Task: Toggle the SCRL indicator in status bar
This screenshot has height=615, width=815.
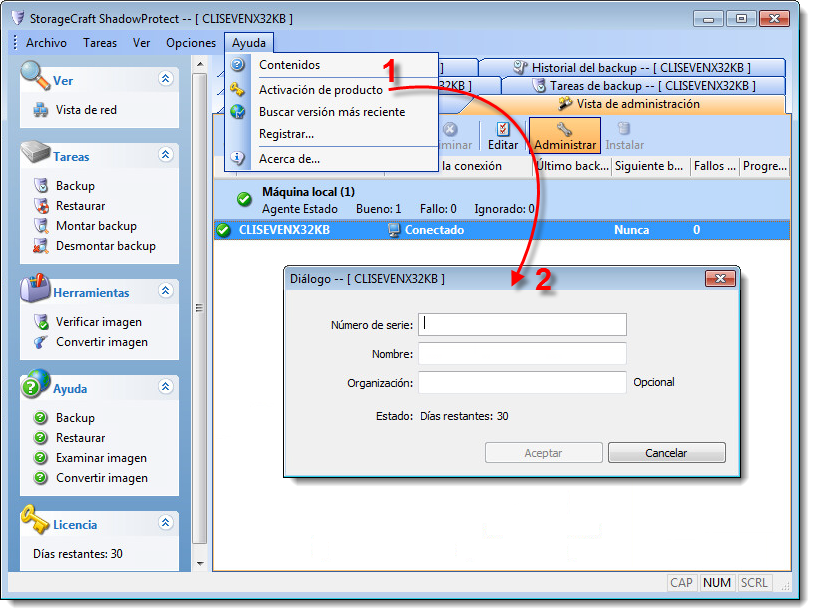Action: click(753, 583)
